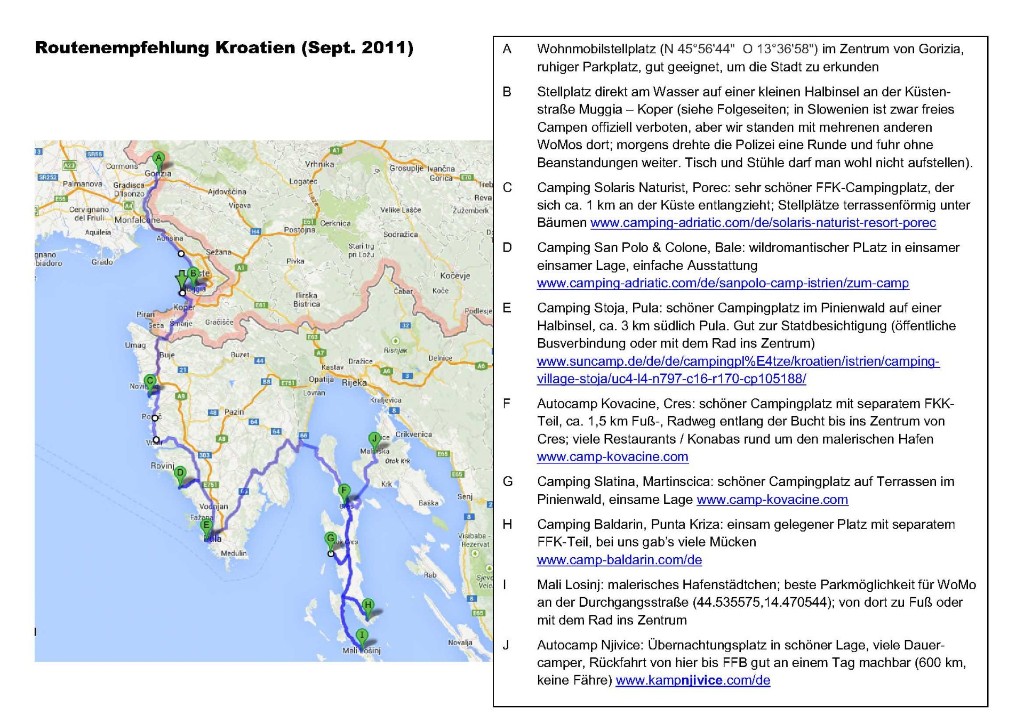This screenshot has height=723, width=1024.
Task: Open the www.camp-baldarin.com/de link
Action: point(619,560)
